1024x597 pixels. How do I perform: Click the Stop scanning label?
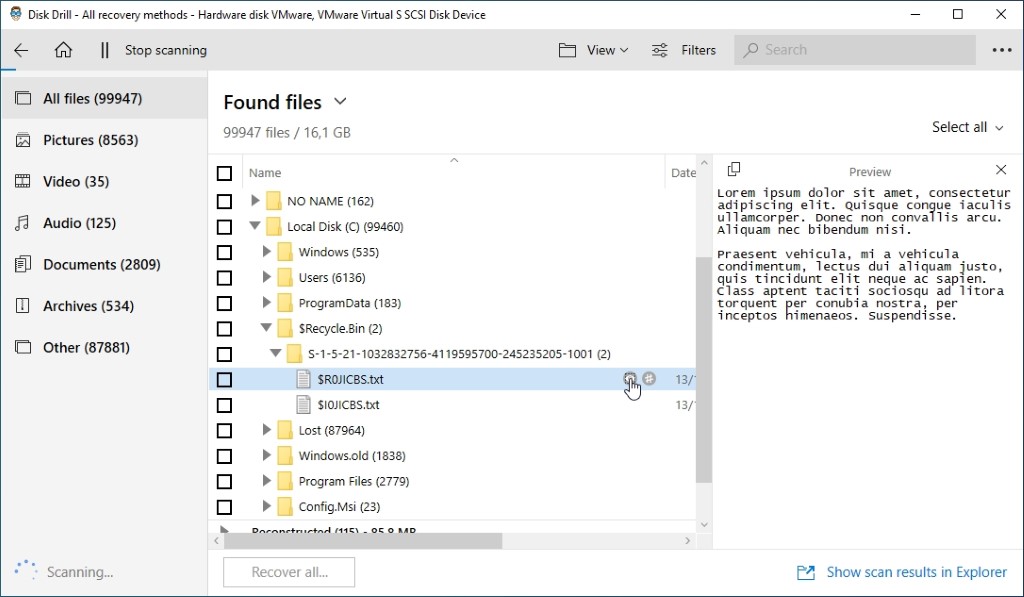[x=166, y=50]
